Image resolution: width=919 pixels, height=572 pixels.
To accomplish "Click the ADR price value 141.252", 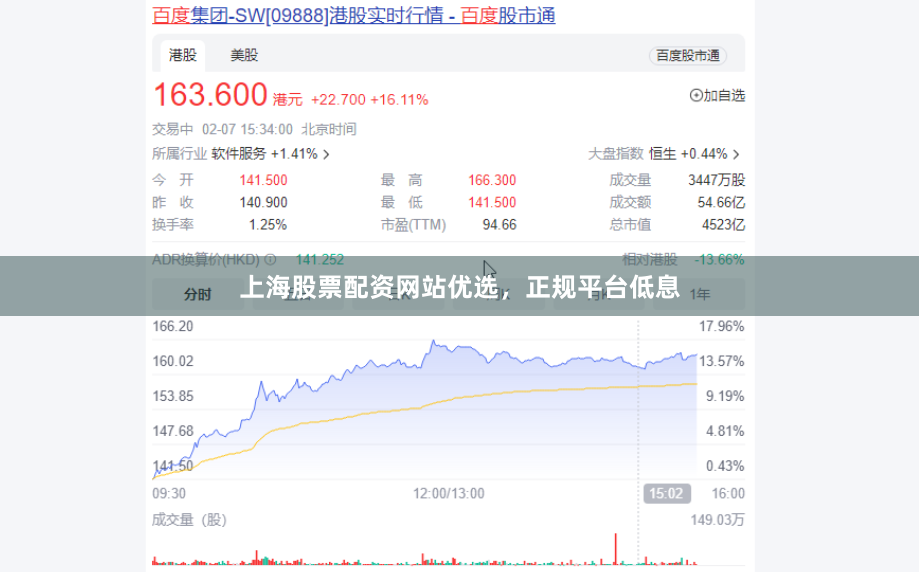I will [x=319, y=259].
